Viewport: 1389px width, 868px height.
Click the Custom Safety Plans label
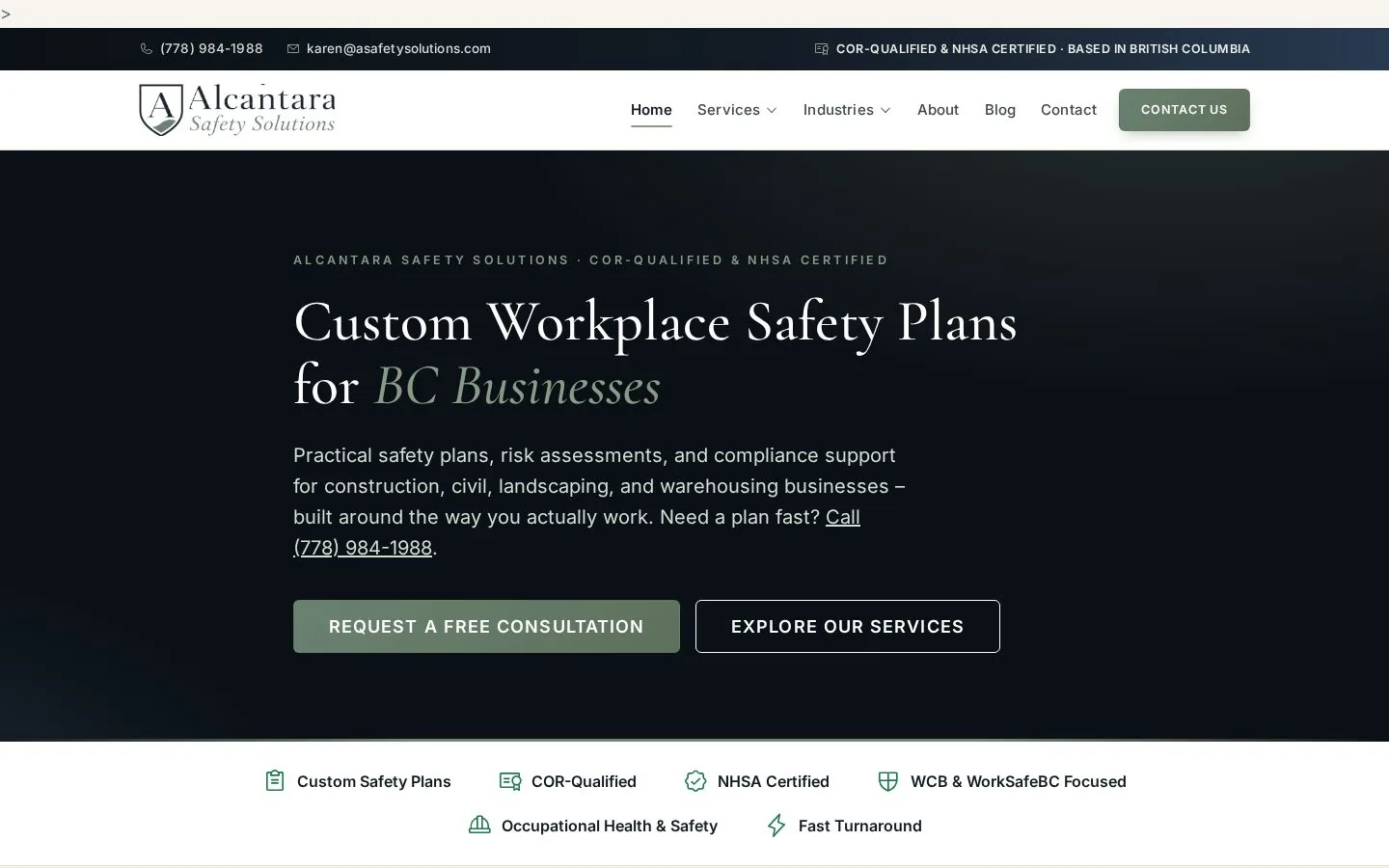[x=374, y=781]
